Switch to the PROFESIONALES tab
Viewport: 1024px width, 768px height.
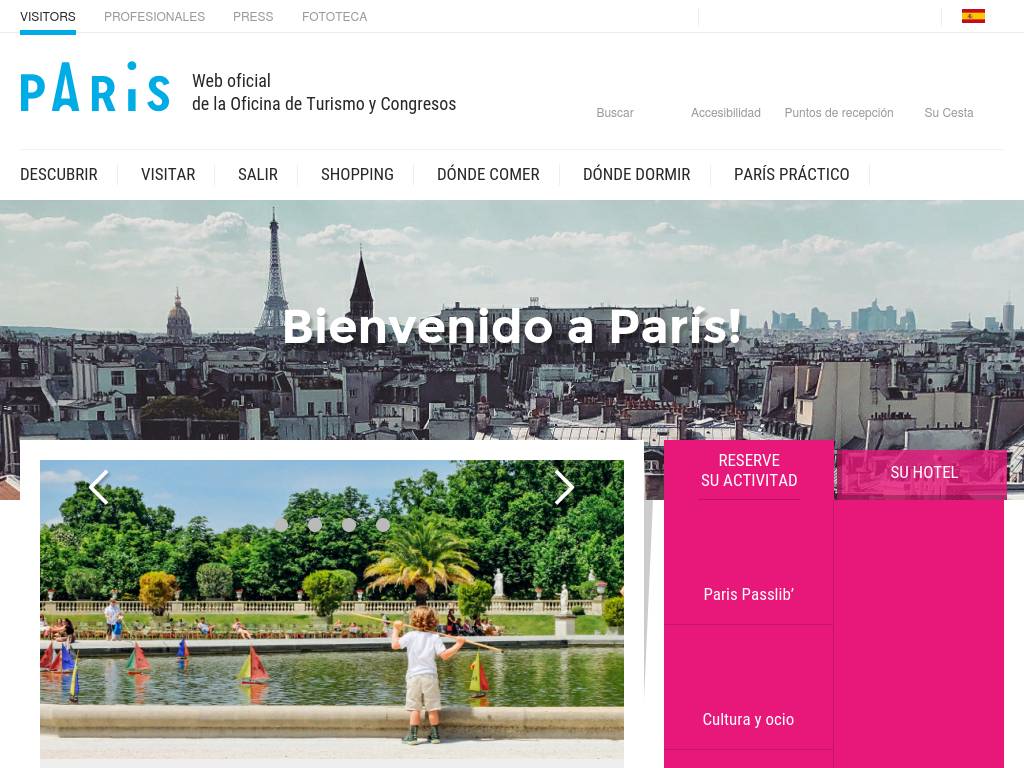tap(154, 17)
